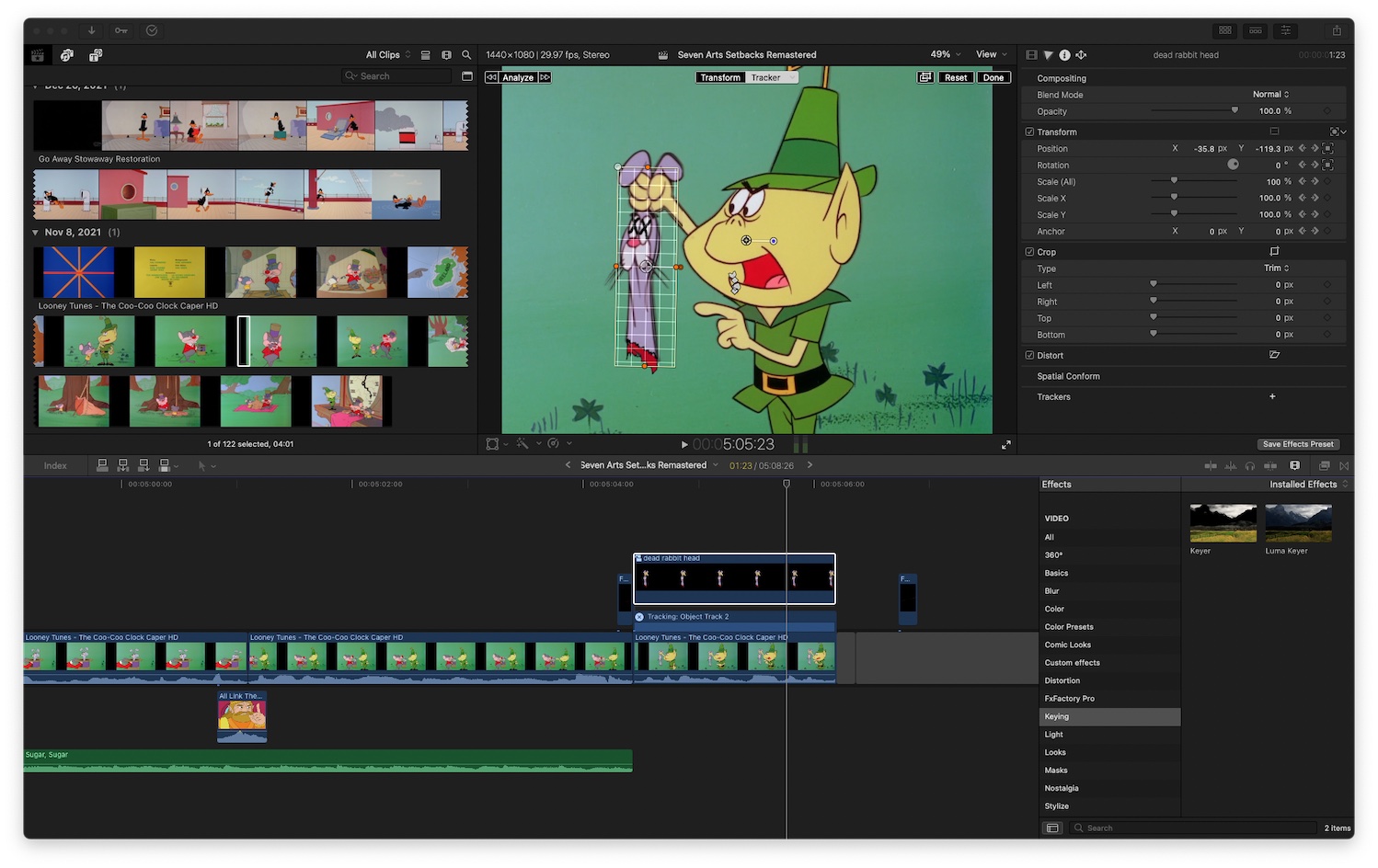
Task: Disable the Transform effect checkbox
Action: pos(1029,131)
